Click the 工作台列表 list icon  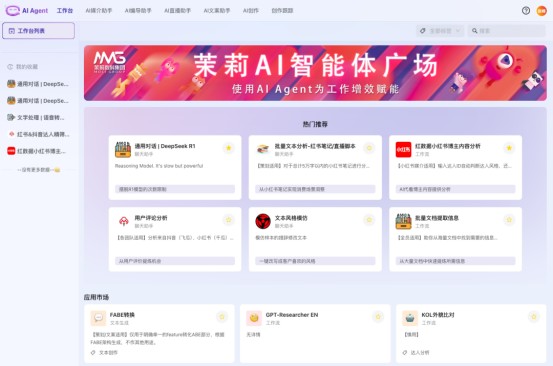12,31
